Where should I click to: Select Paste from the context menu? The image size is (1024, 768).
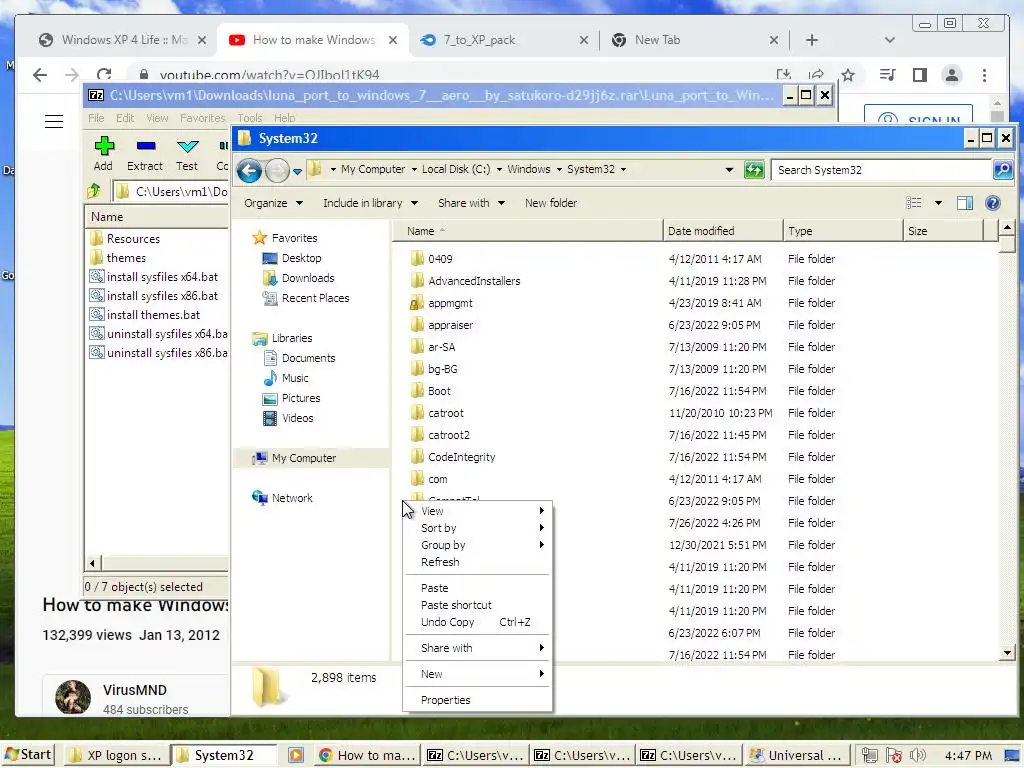pos(477,588)
